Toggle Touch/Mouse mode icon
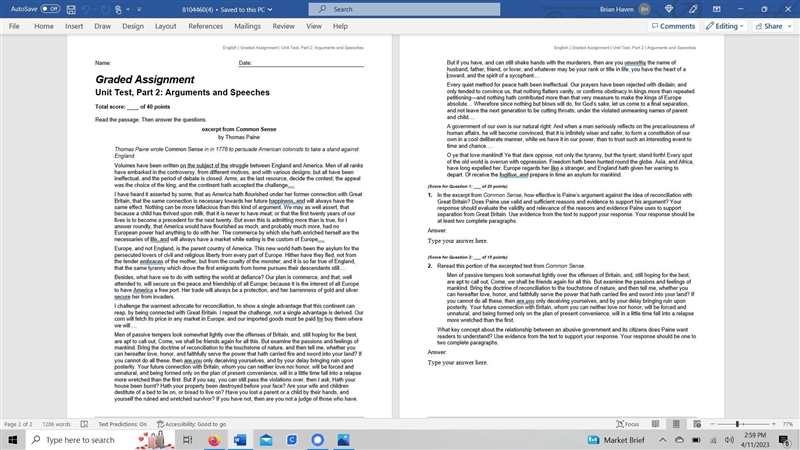 (118, 9)
